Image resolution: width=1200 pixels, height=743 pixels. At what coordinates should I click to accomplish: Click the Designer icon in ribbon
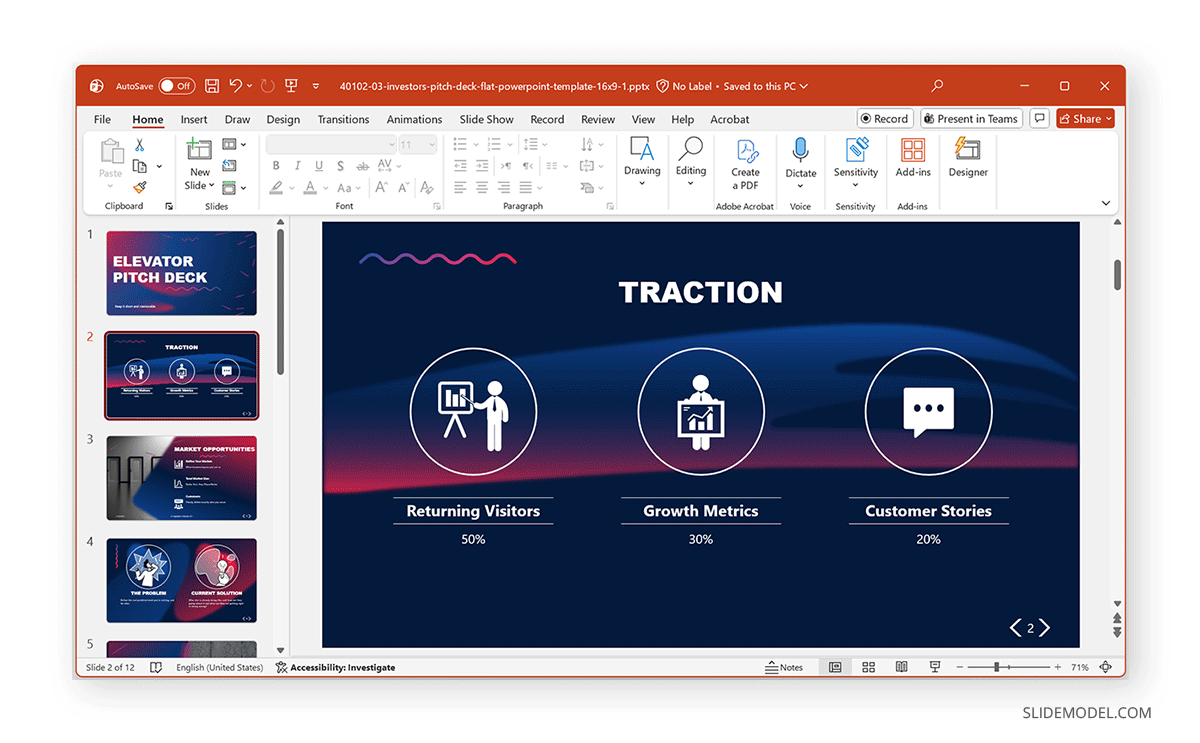tap(967, 157)
